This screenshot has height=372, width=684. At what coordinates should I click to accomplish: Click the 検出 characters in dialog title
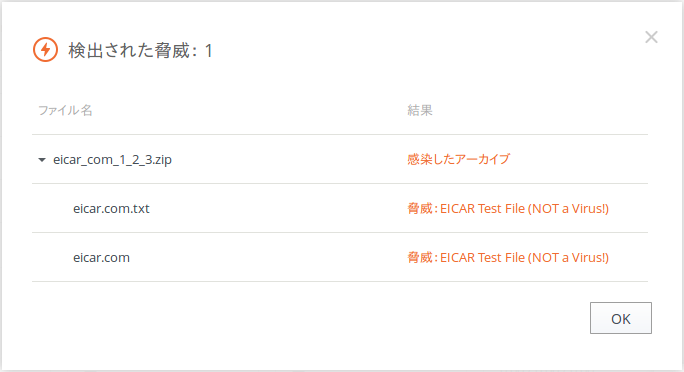[85, 51]
